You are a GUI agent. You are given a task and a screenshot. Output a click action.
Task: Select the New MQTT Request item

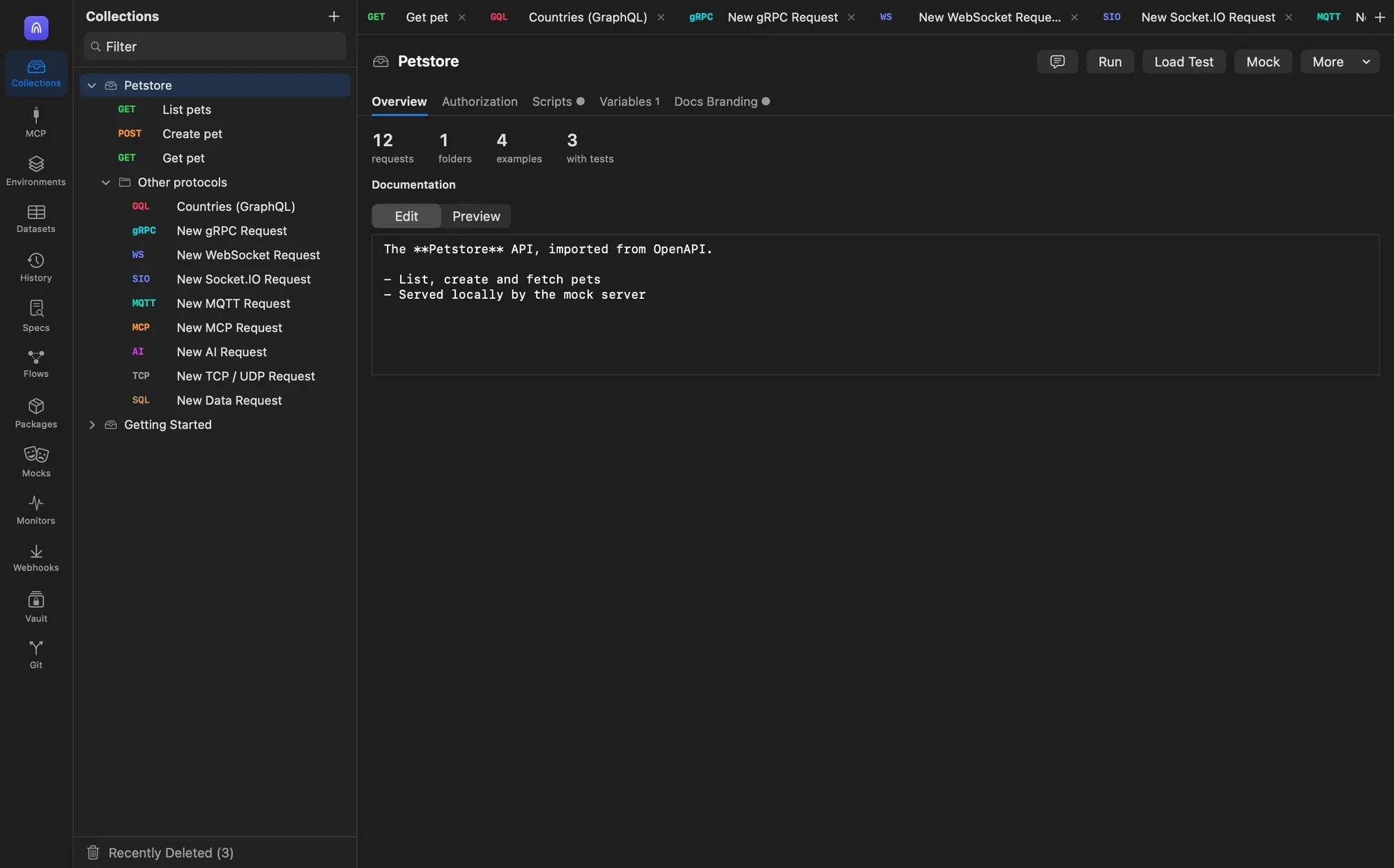(215, 304)
